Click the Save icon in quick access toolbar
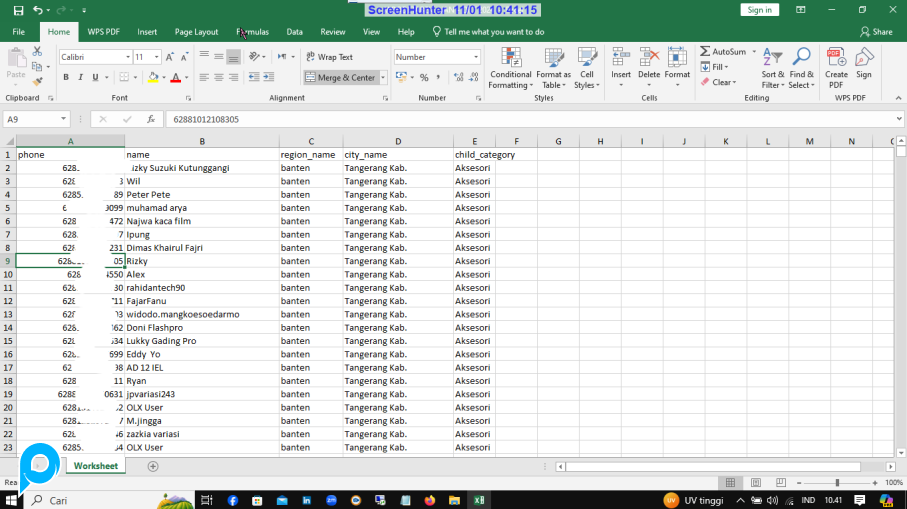Screen dimensions: 907x509 click(18, 10)
